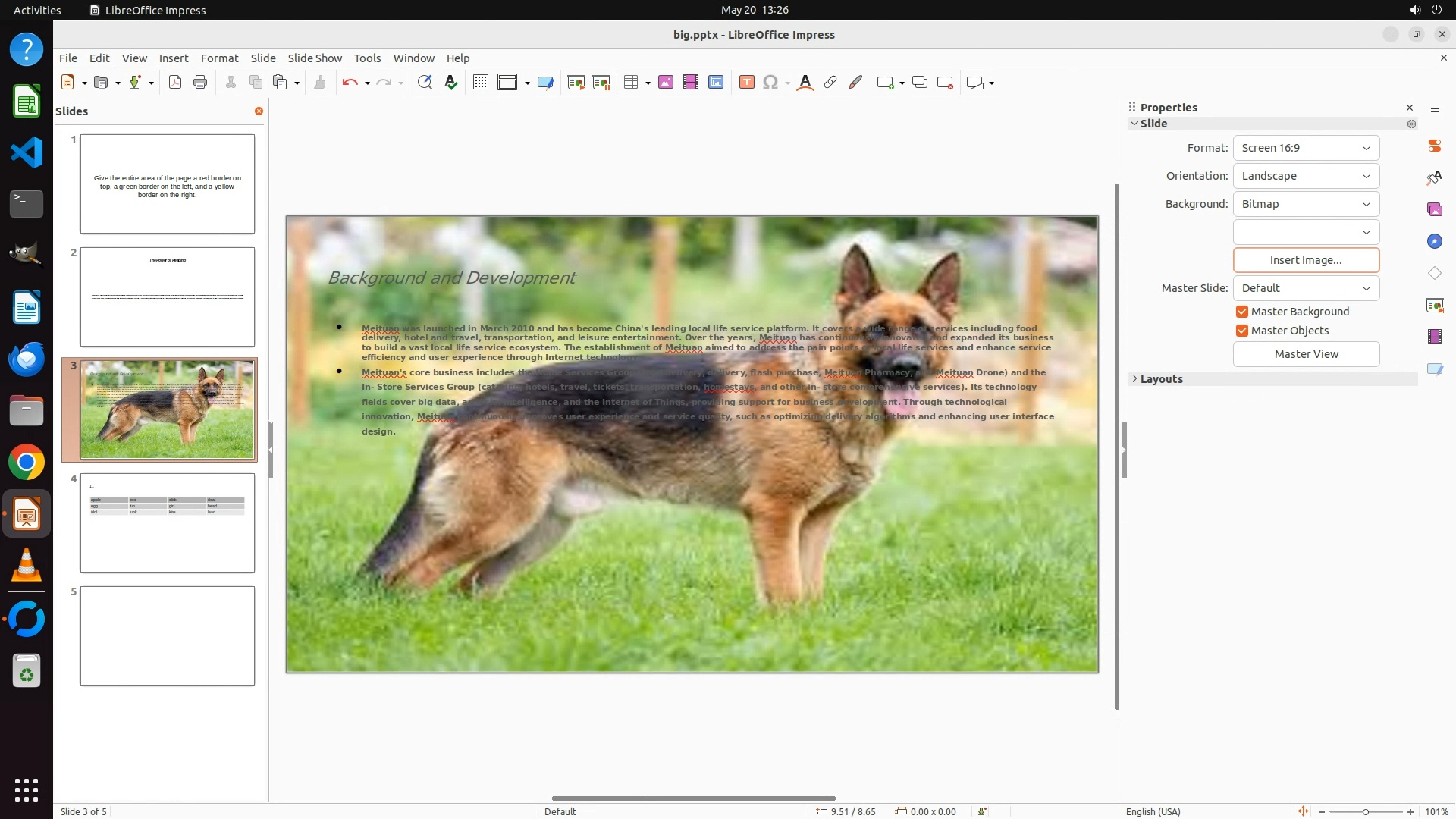Uncheck the Master Background checkbox
This screenshot has height=819, width=1456.
tap(1242, 312)
